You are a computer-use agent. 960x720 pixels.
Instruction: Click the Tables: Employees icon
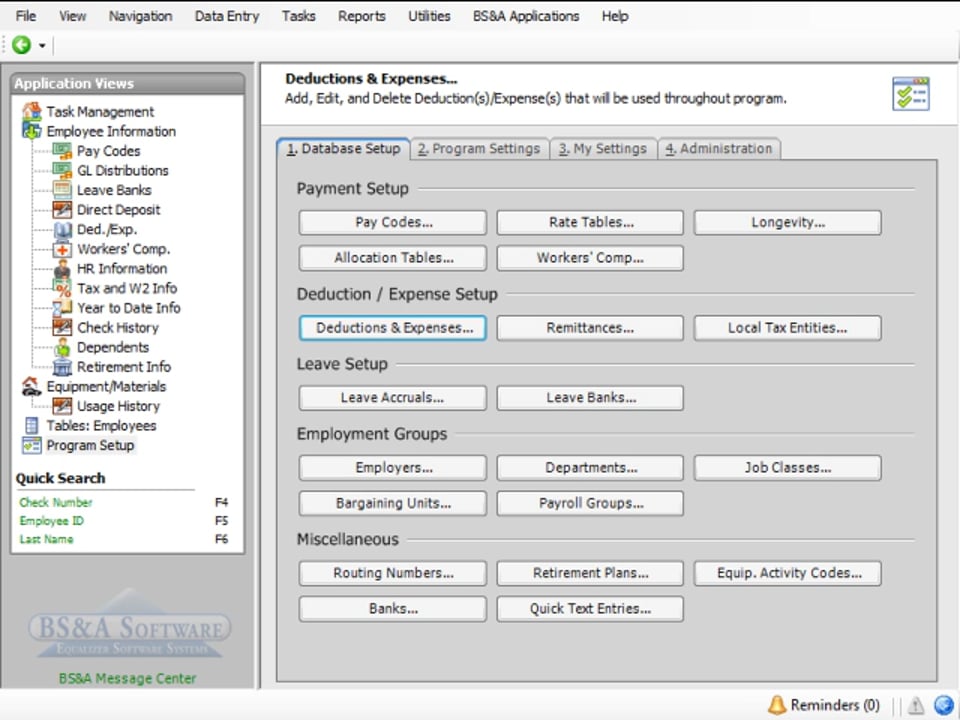(32, 426)
